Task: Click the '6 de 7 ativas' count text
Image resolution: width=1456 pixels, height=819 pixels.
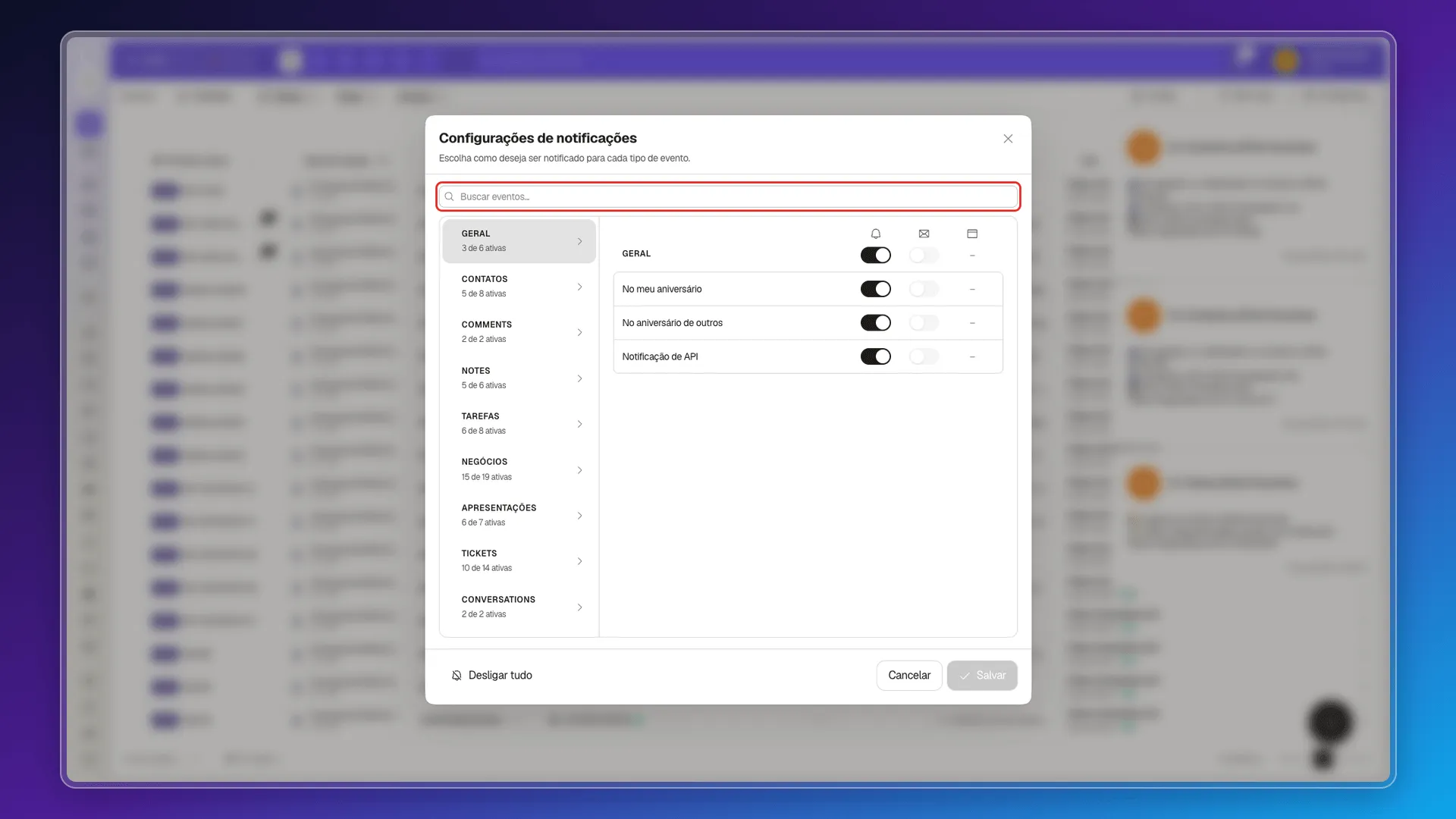Action: coord(483,522)
